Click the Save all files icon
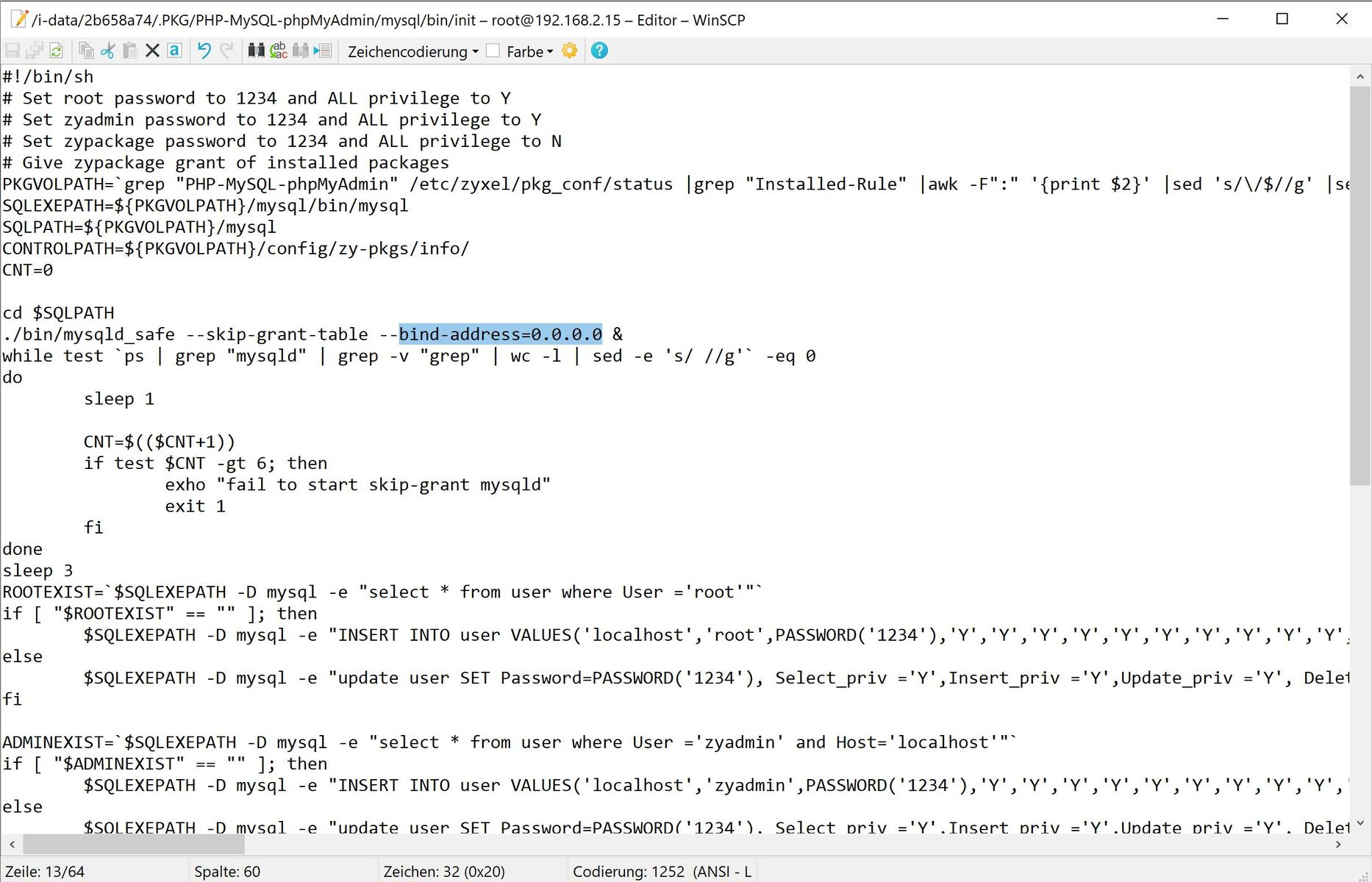The image size is (1372, 882). [x=35, y=51]
